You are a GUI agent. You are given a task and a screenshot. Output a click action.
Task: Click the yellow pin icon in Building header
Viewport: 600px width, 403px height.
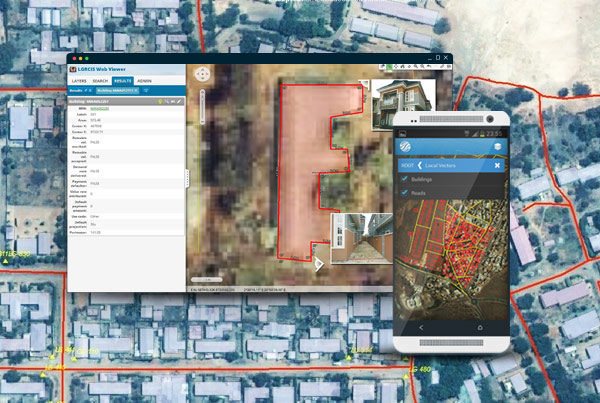[160, 102]
